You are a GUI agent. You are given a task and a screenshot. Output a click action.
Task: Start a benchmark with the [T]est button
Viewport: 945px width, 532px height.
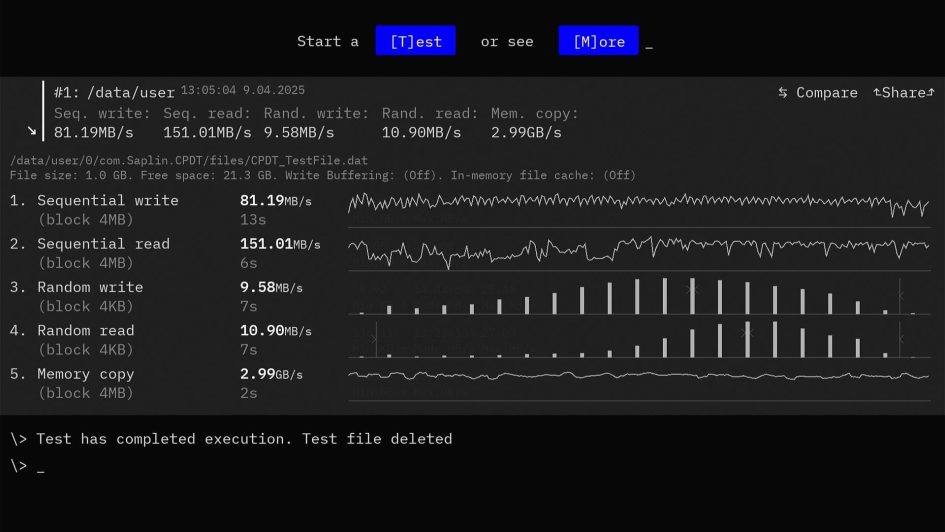[x=415, y=41]
